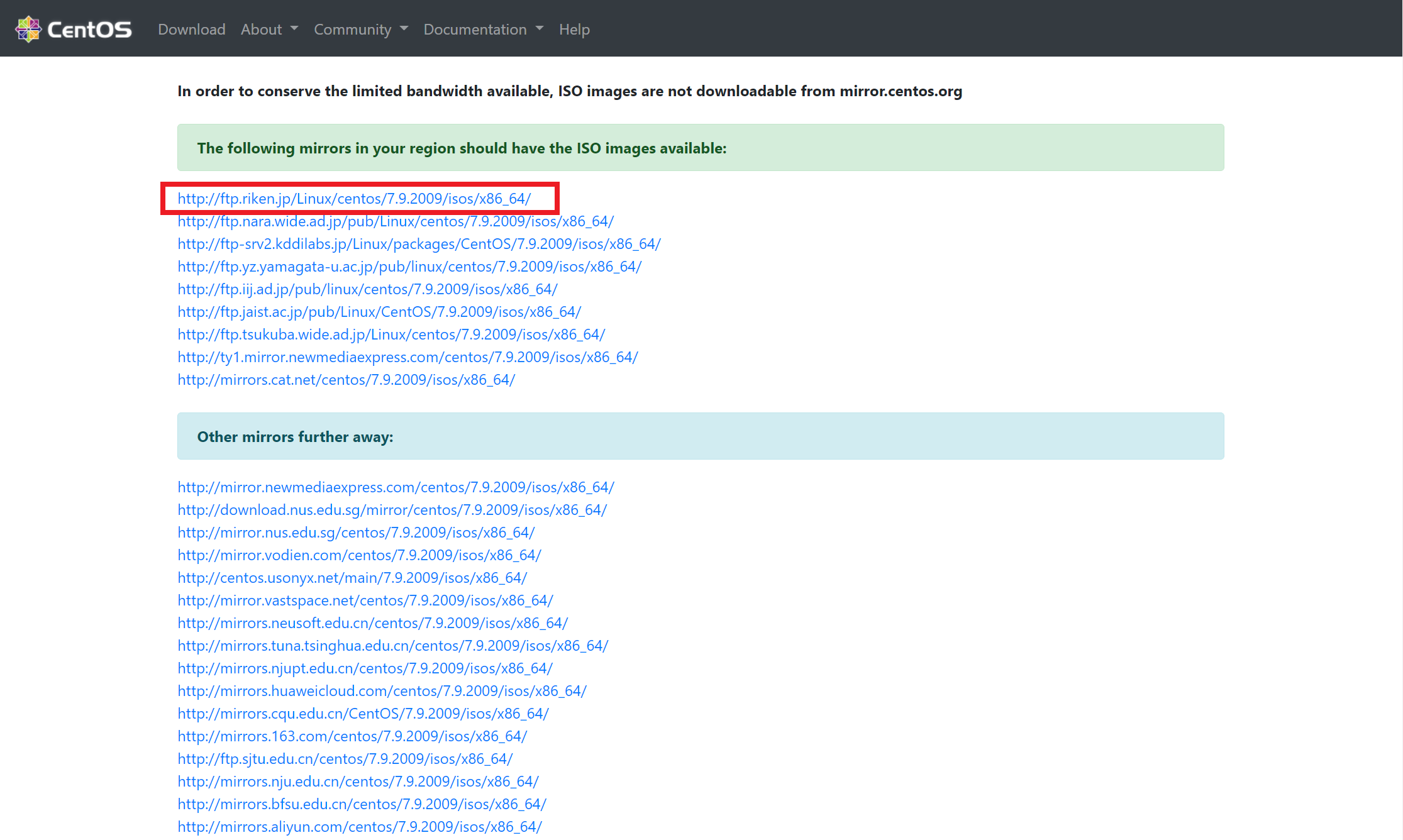
Task: Click the ftp.iij.ad.jp mirror link
Action: click(367, 289)
